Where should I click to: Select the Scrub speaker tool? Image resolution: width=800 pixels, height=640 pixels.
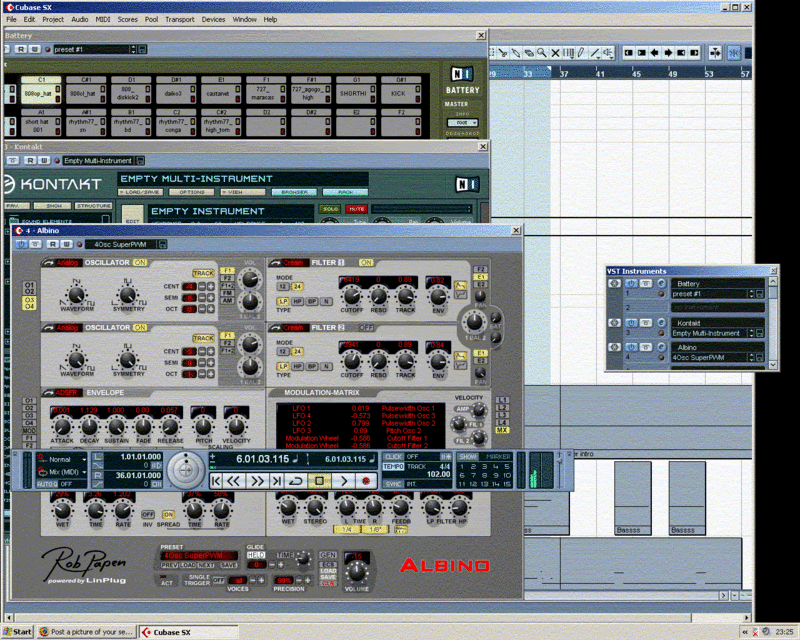coord(608,53)
